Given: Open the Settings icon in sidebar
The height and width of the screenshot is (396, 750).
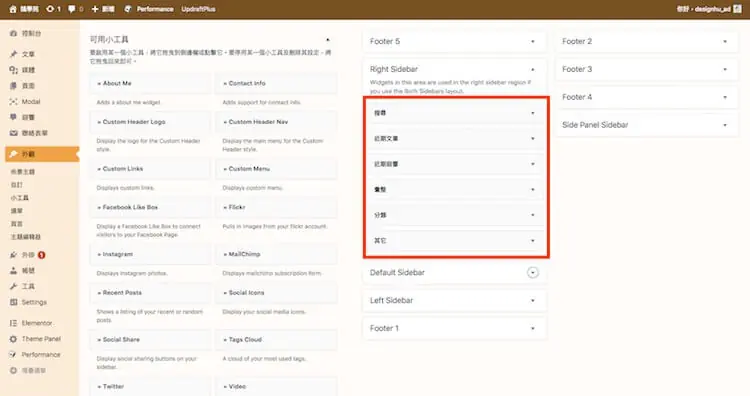Looking at the screenshot, I should [x=13, y=302].
